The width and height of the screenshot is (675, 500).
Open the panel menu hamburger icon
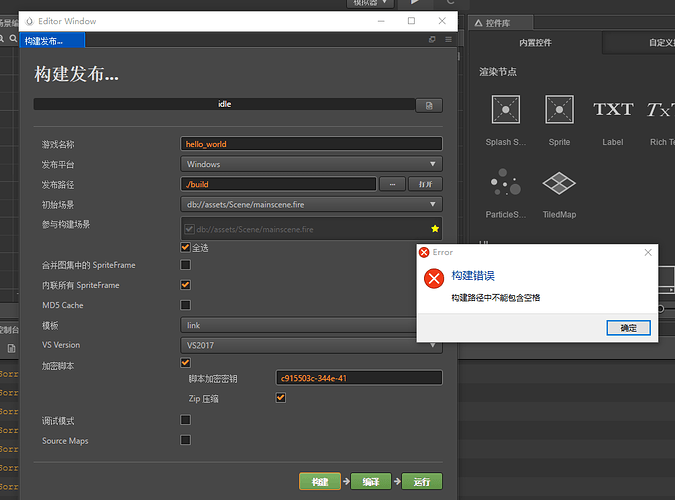click(x=448, y=40)
